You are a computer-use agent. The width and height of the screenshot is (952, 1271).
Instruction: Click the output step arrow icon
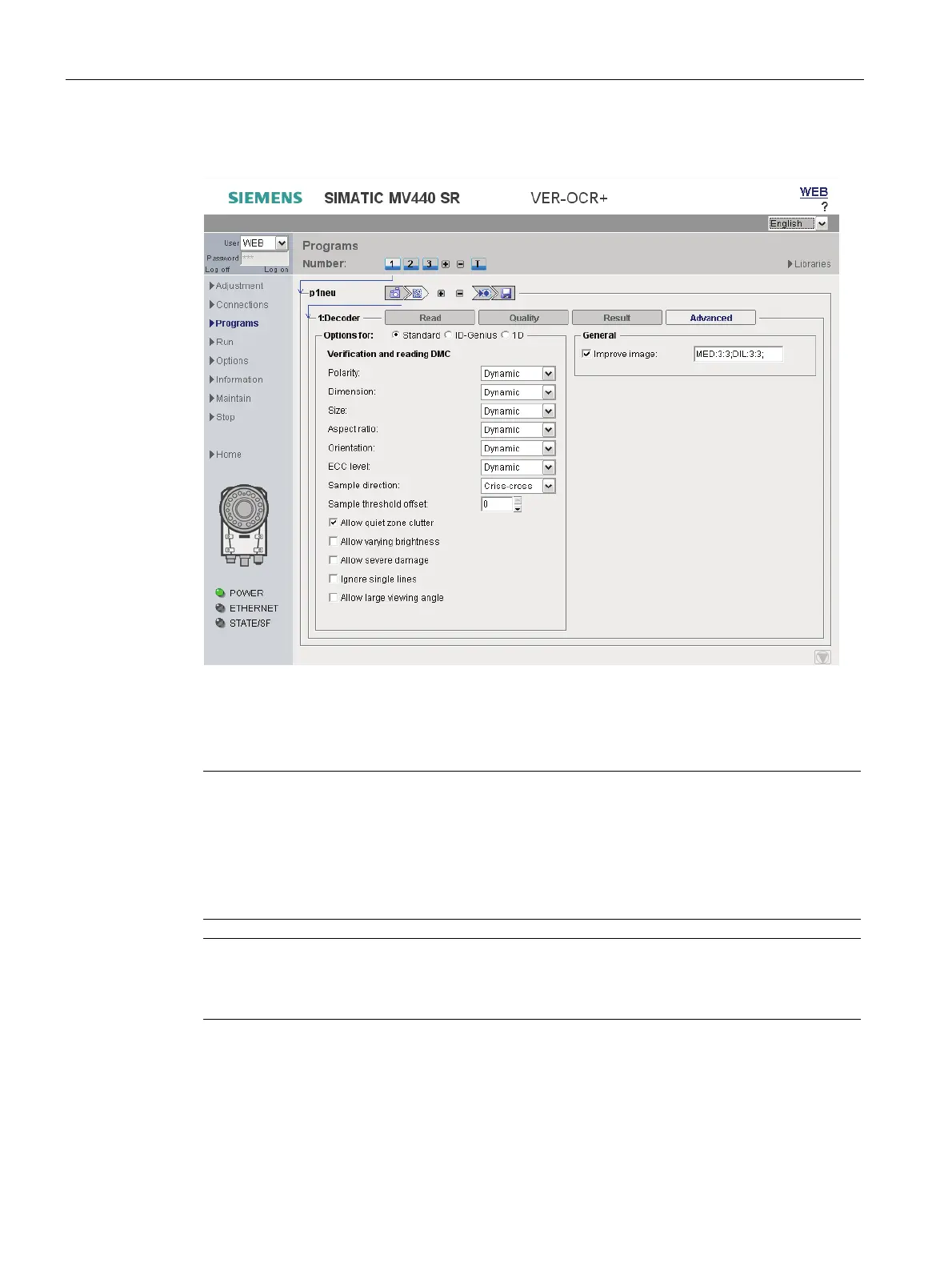482,293
